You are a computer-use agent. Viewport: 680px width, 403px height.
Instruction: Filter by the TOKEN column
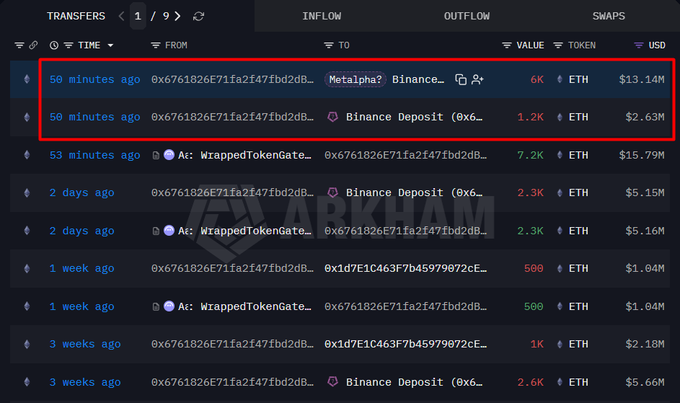coord(558,45)
